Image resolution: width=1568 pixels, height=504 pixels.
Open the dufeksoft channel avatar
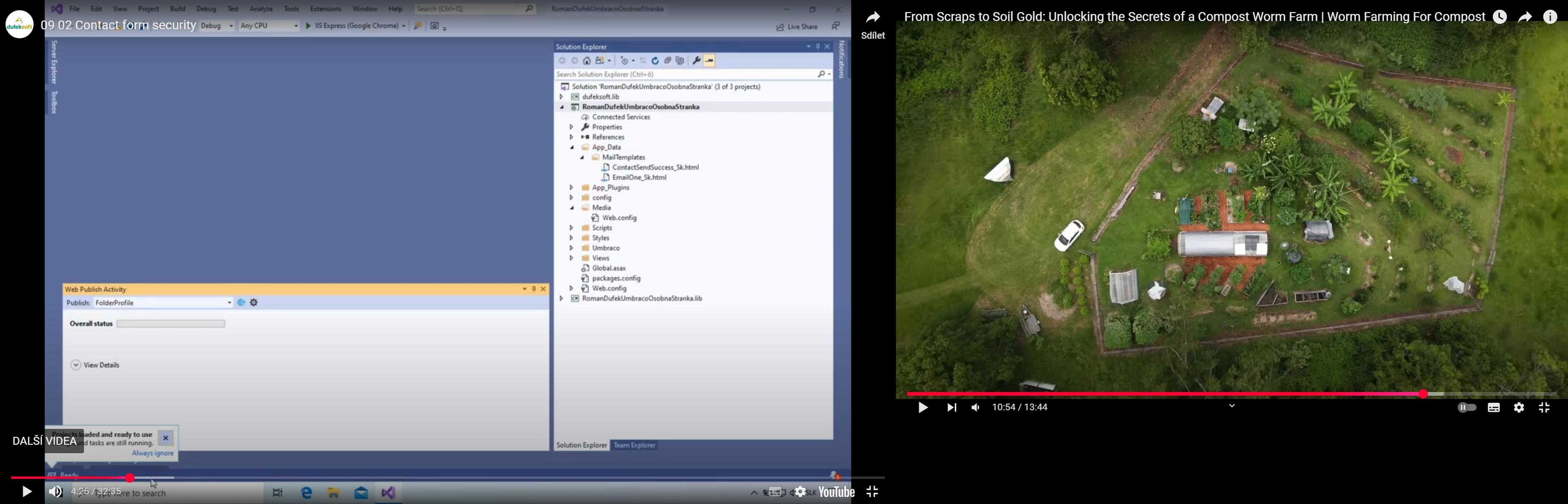[19, 24]
